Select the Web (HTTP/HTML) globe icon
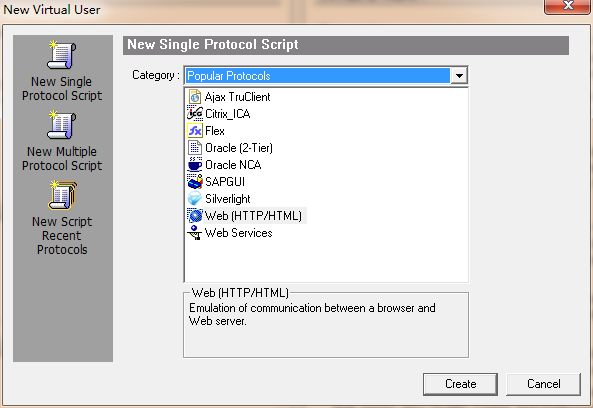This screenshot has height=408, width=593. 195,216
